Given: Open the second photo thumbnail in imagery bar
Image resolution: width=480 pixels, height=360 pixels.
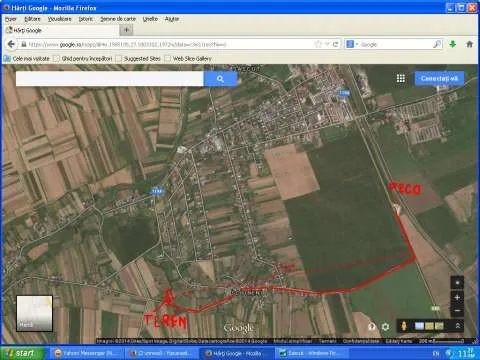Looking at the screenshot, I should coord(429,326).
